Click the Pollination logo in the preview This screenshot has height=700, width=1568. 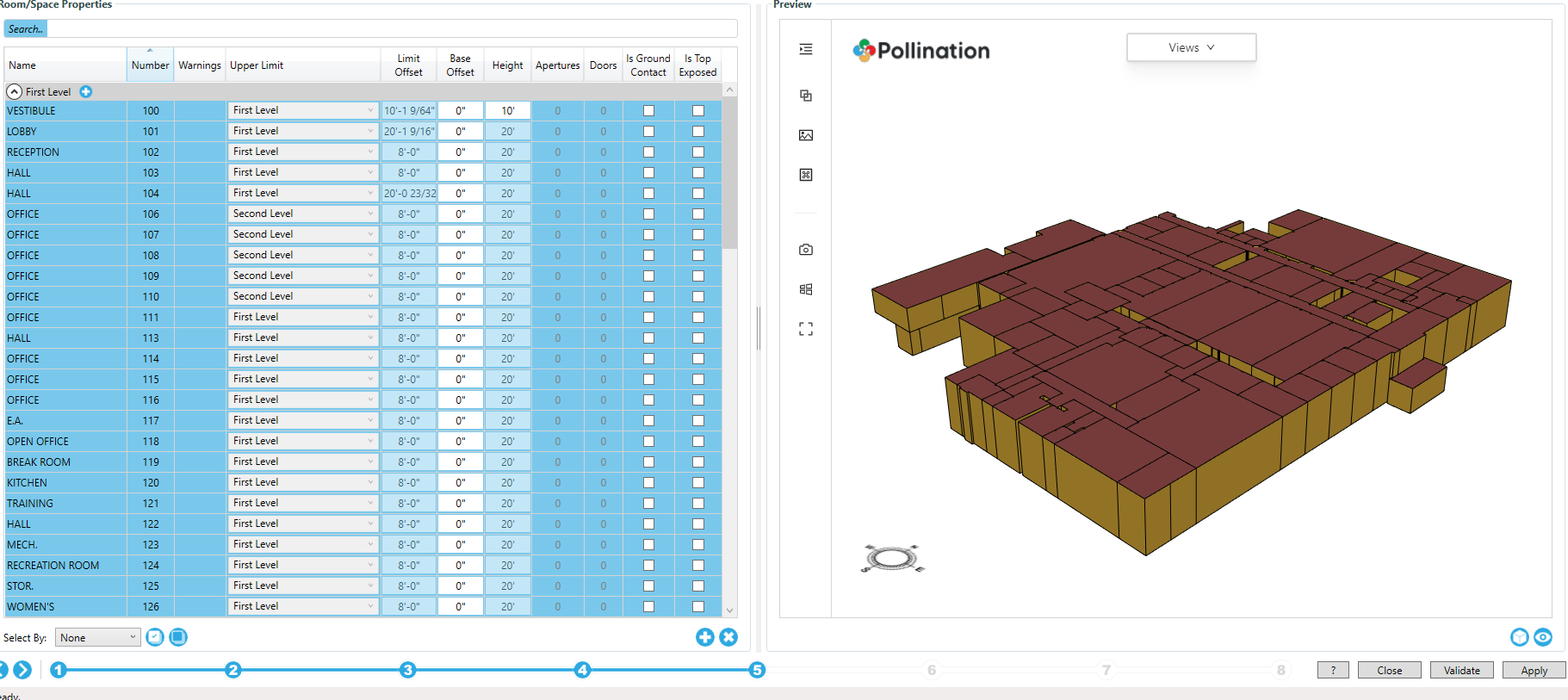[x=921, y=51]
